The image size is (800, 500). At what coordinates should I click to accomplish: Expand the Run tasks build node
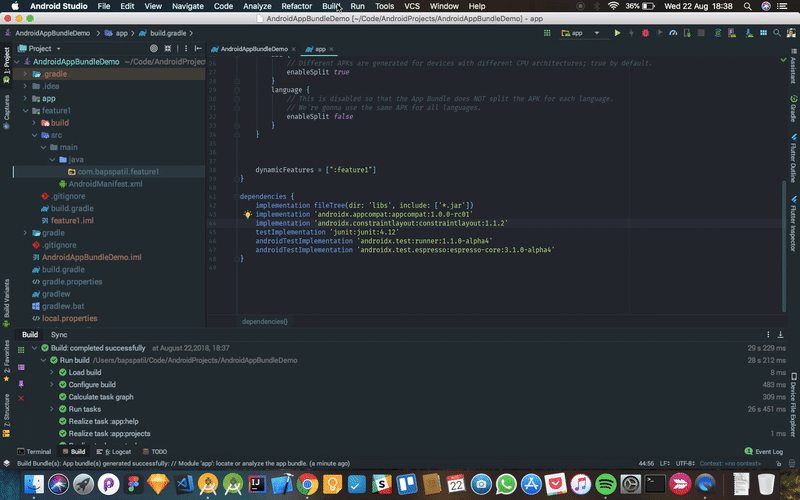tap(52, 409)
